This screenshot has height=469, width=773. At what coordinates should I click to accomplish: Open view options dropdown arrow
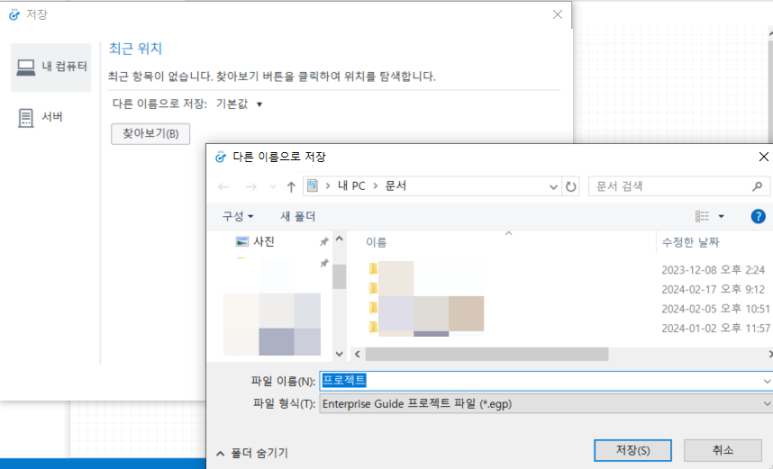pos(721,216)
